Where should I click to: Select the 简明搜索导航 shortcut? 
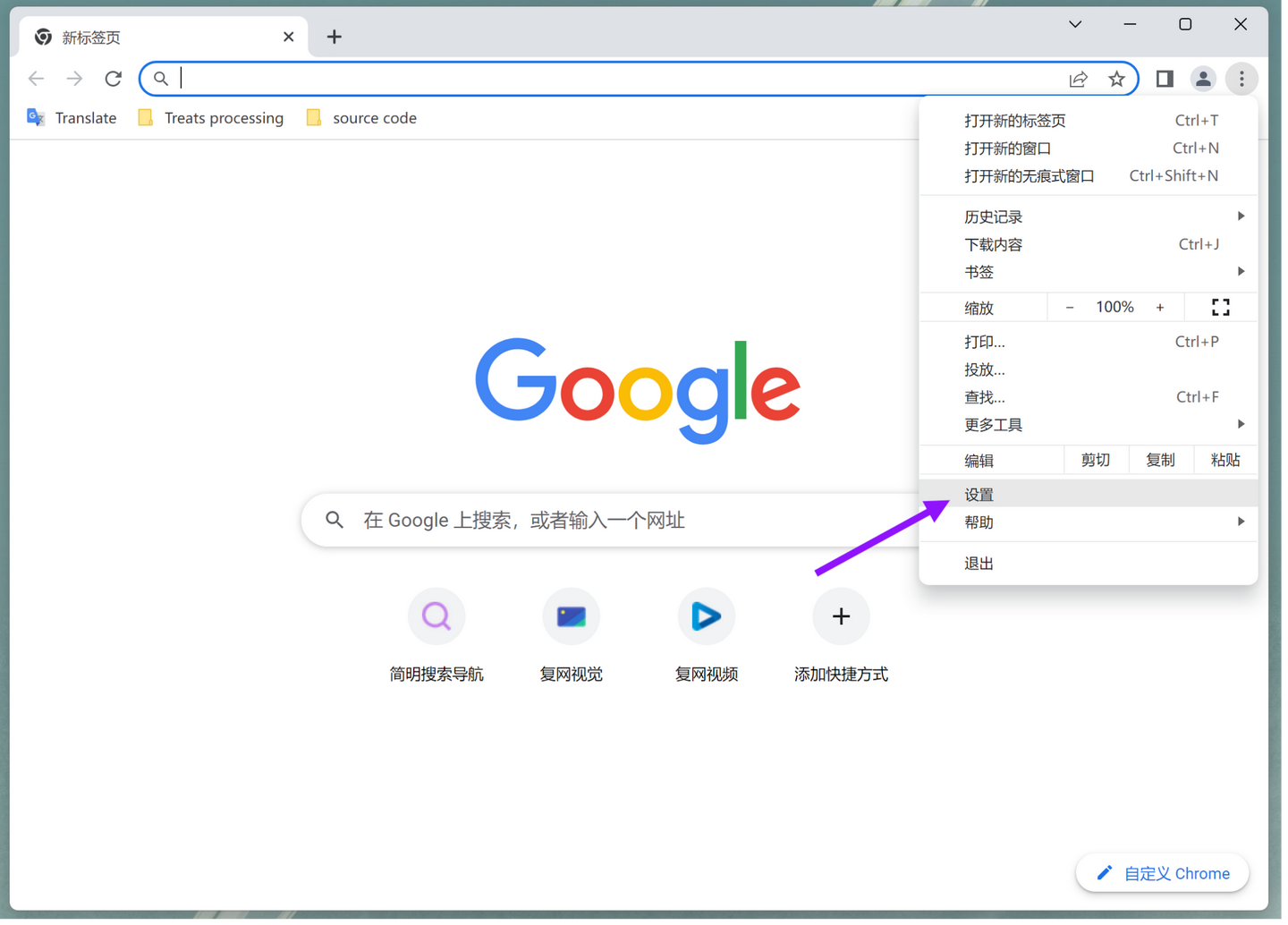(436, 615)
